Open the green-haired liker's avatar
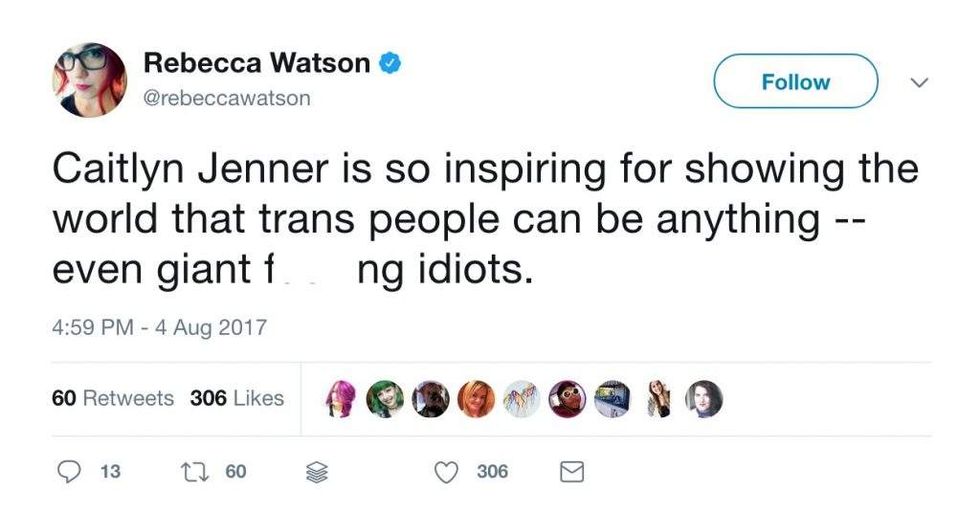This screenshot has width=980, height=514. pos(386,398)
